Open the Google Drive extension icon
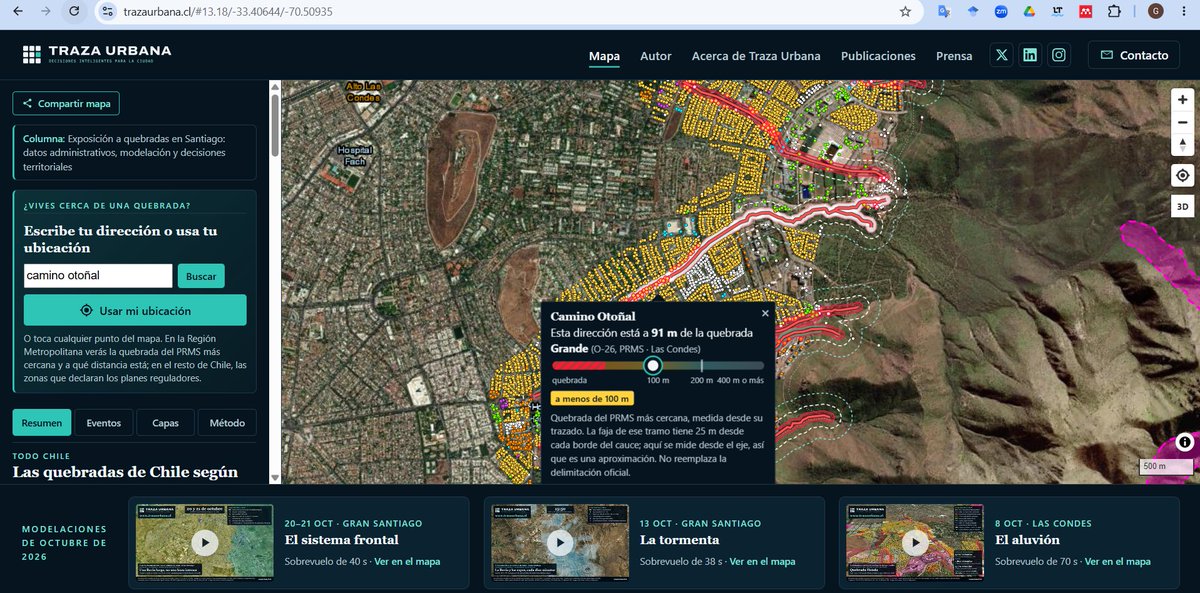Screen dimensions: 1200x593 click(1028, 12)
